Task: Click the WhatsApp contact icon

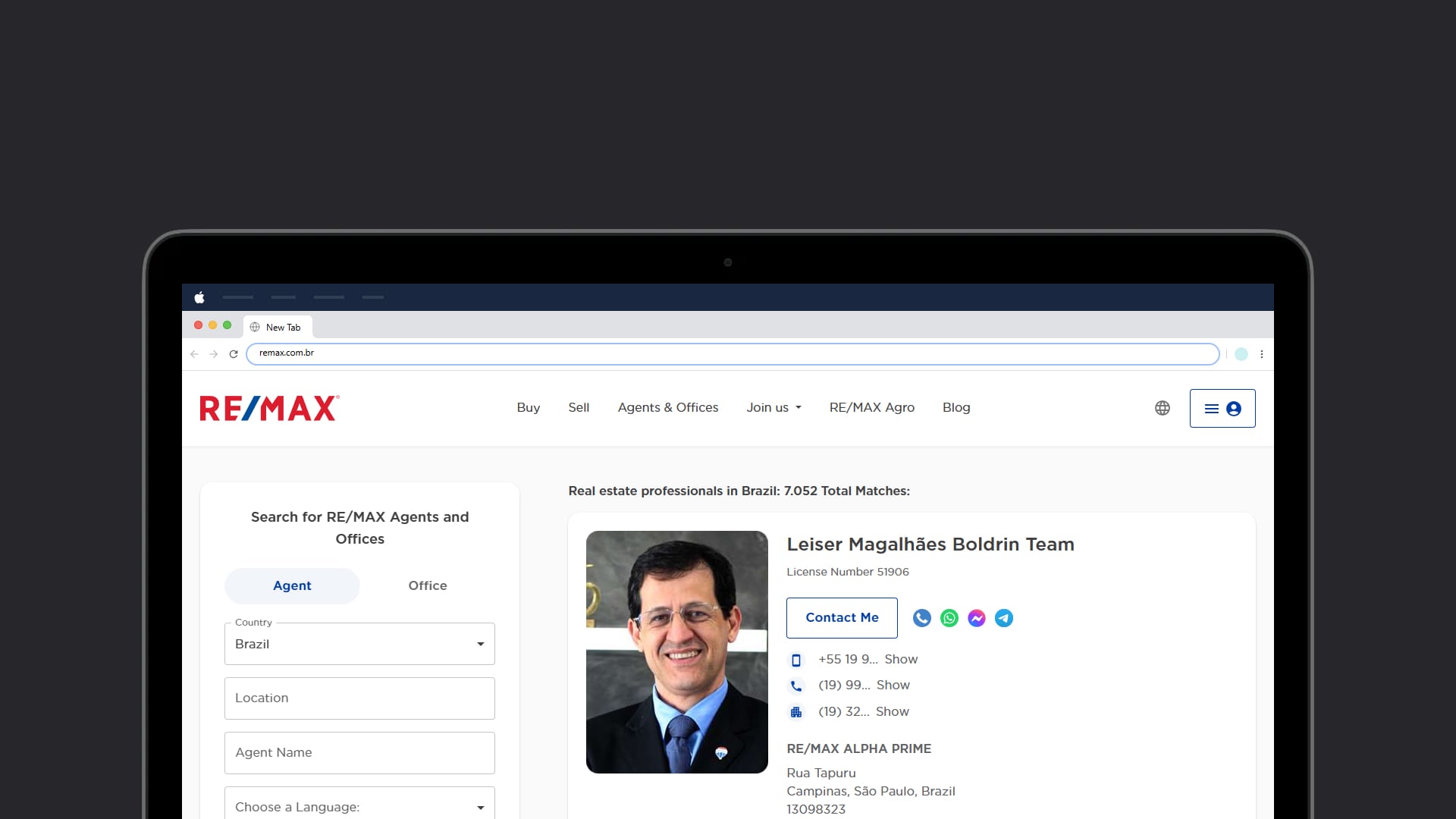Action: coord(949,618)
